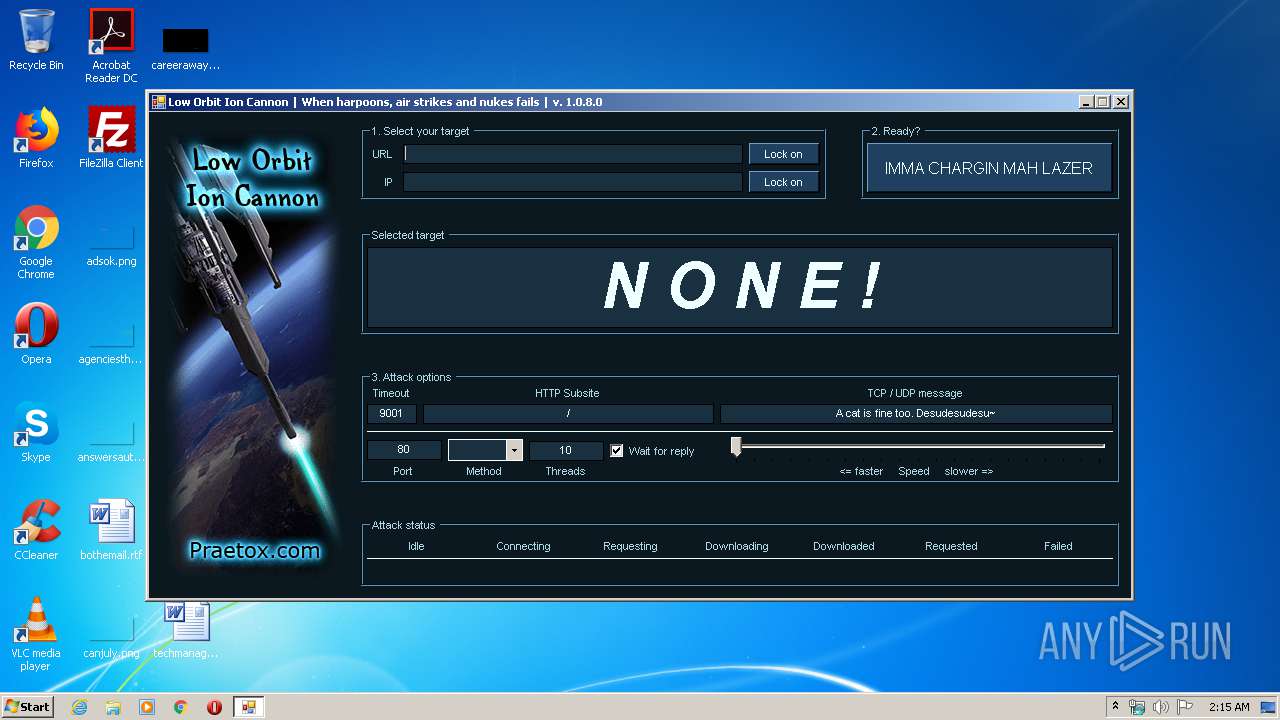Click the Failed status column label
The image size is (1280, 720).
tap(1058, 546)
